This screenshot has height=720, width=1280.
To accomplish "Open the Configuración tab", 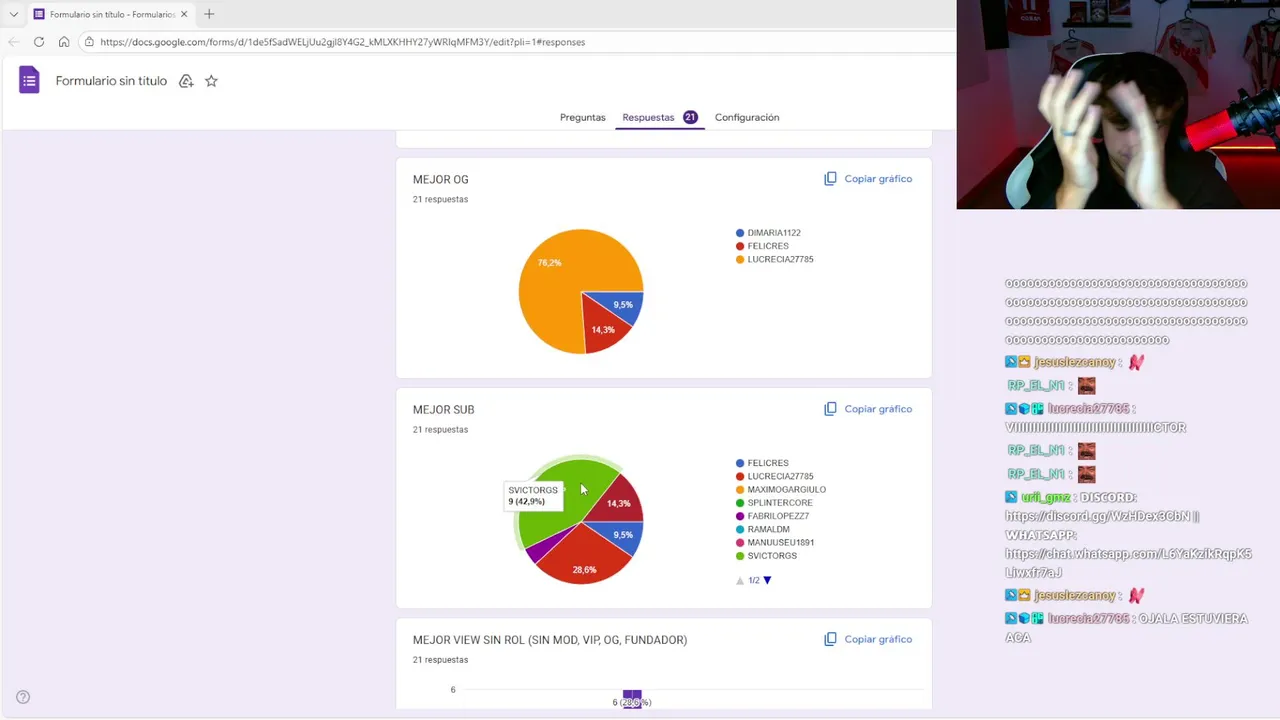I will tap(747, 117).
